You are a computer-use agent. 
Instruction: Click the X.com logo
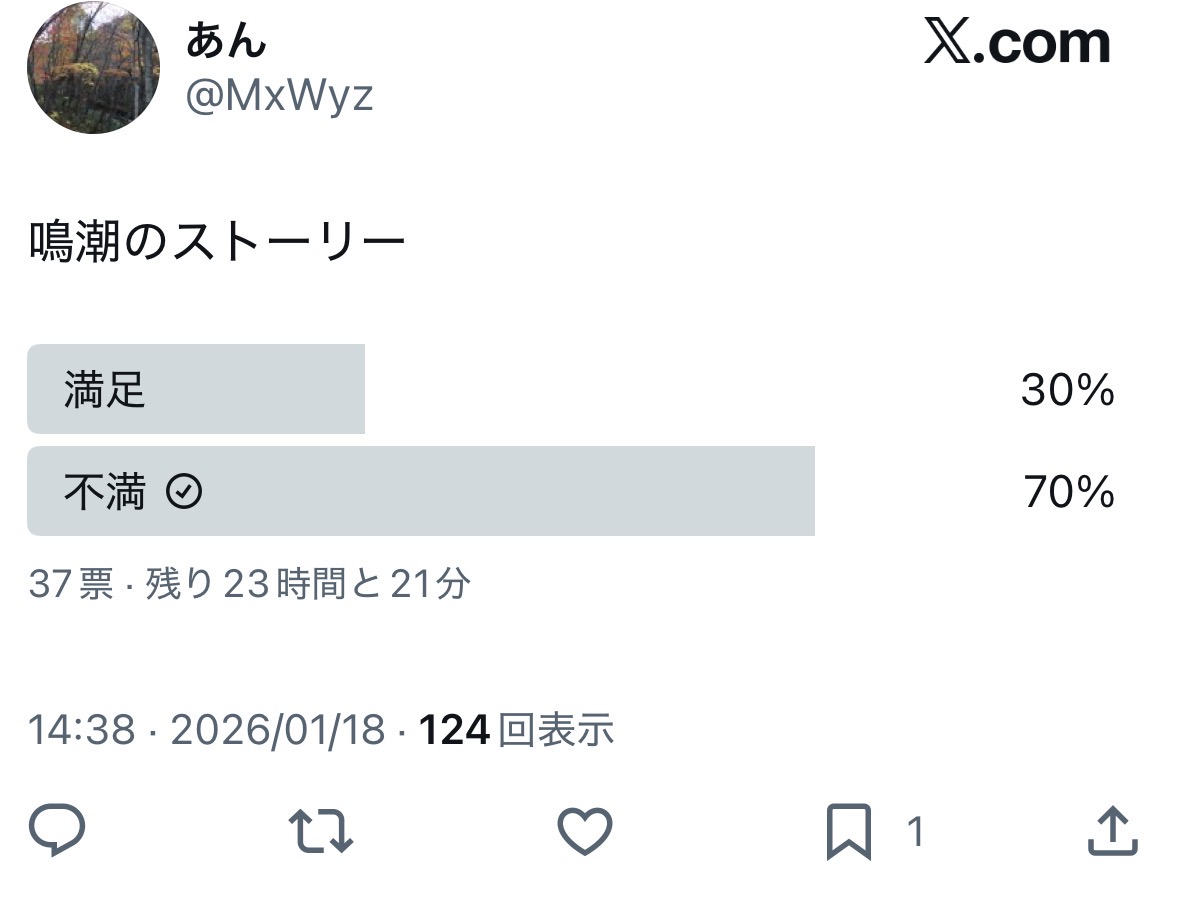[1017, 44]
